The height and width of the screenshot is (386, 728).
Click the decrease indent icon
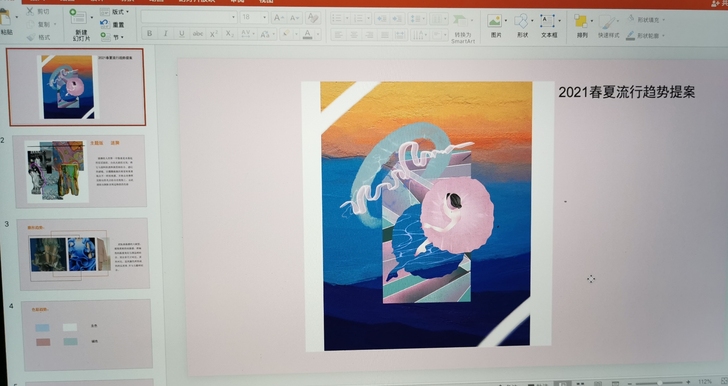click(x=382, y=19)
